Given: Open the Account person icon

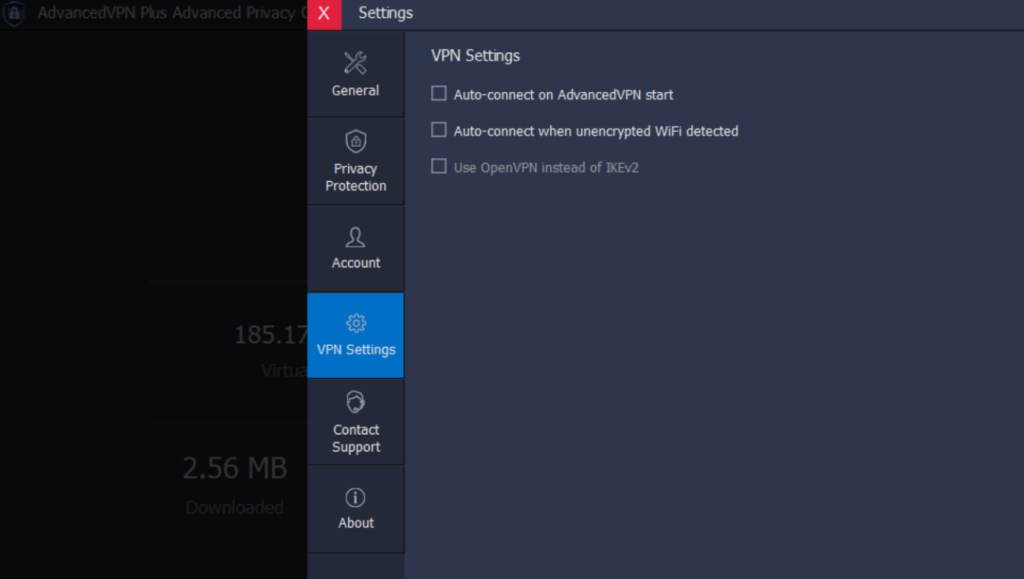Looking at the screenshot, I should [x=355, y=237].
